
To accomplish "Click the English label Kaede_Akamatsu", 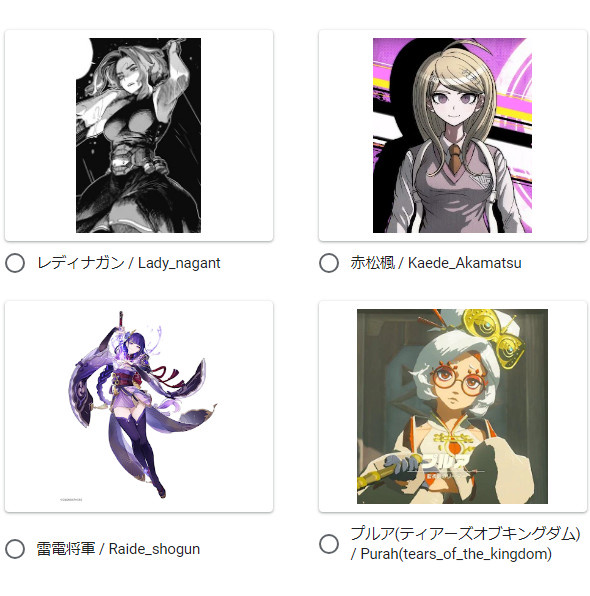I will click(465, 263).
